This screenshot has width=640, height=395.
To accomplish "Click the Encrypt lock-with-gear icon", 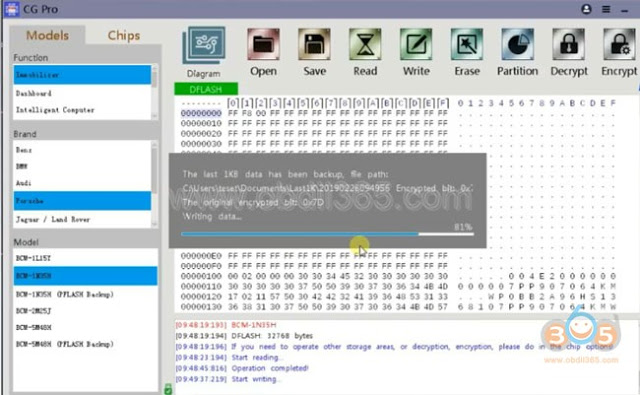I will [x=619, y=44].
